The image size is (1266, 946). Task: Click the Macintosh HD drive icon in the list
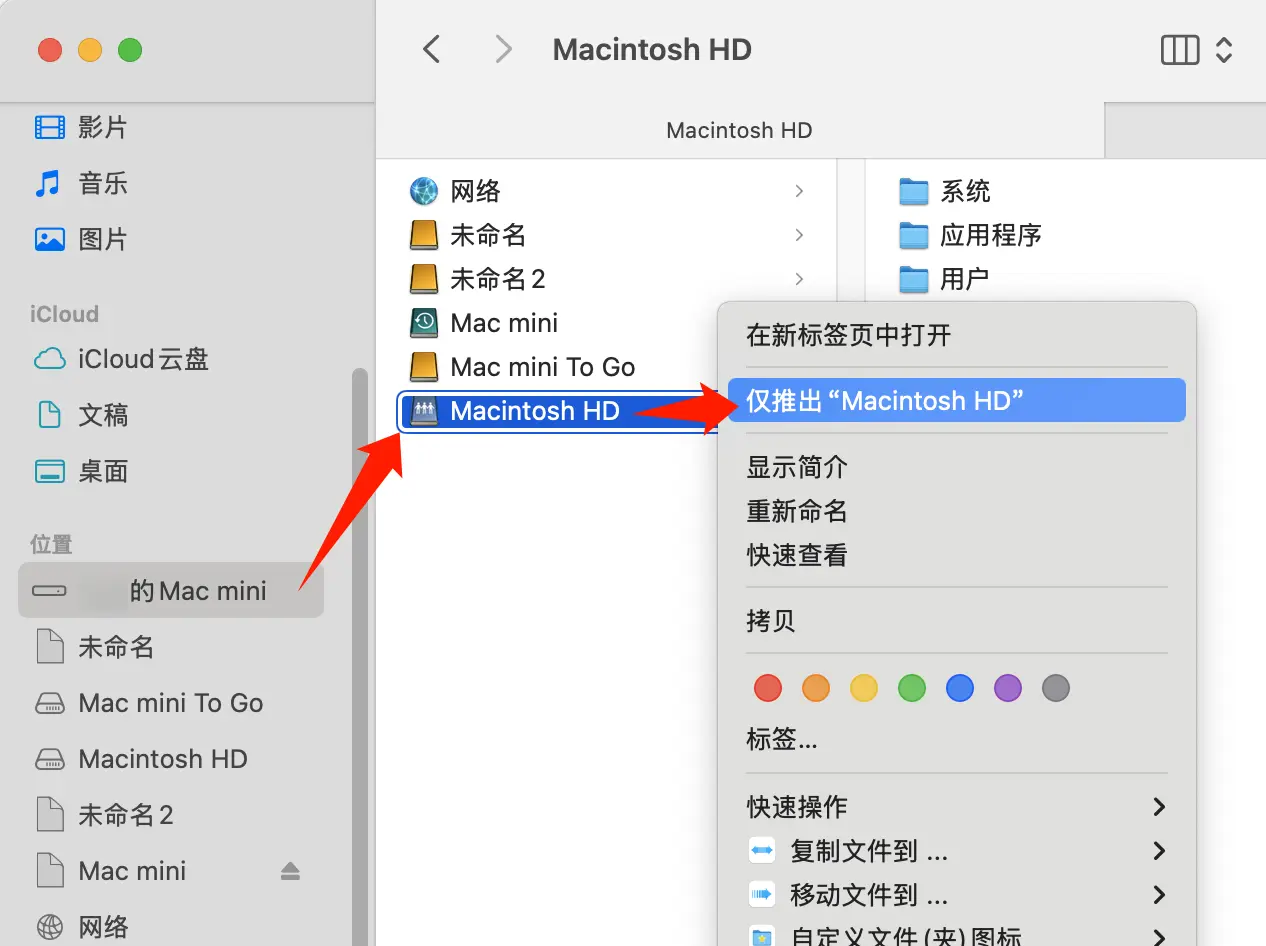424,411
